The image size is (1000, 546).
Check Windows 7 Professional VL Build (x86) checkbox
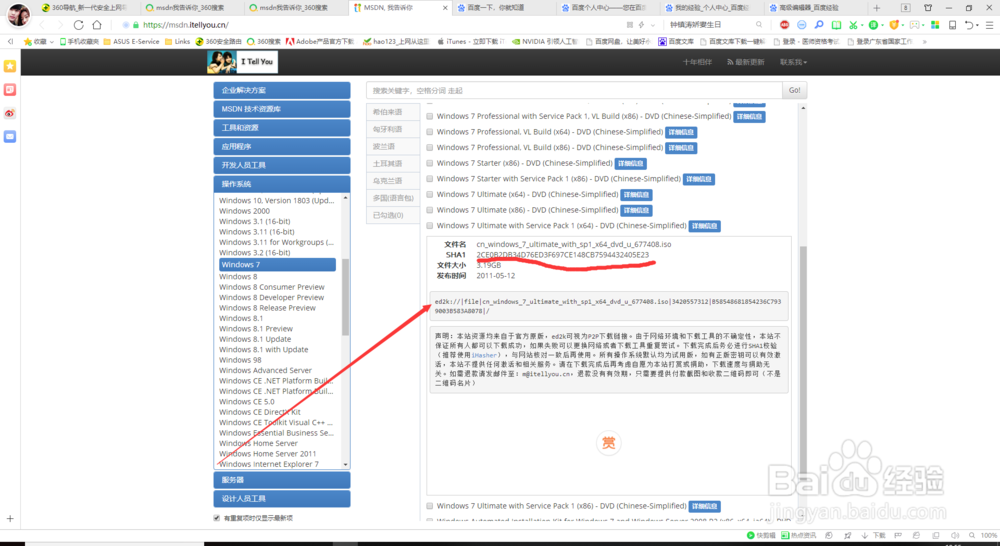[430, 147]
